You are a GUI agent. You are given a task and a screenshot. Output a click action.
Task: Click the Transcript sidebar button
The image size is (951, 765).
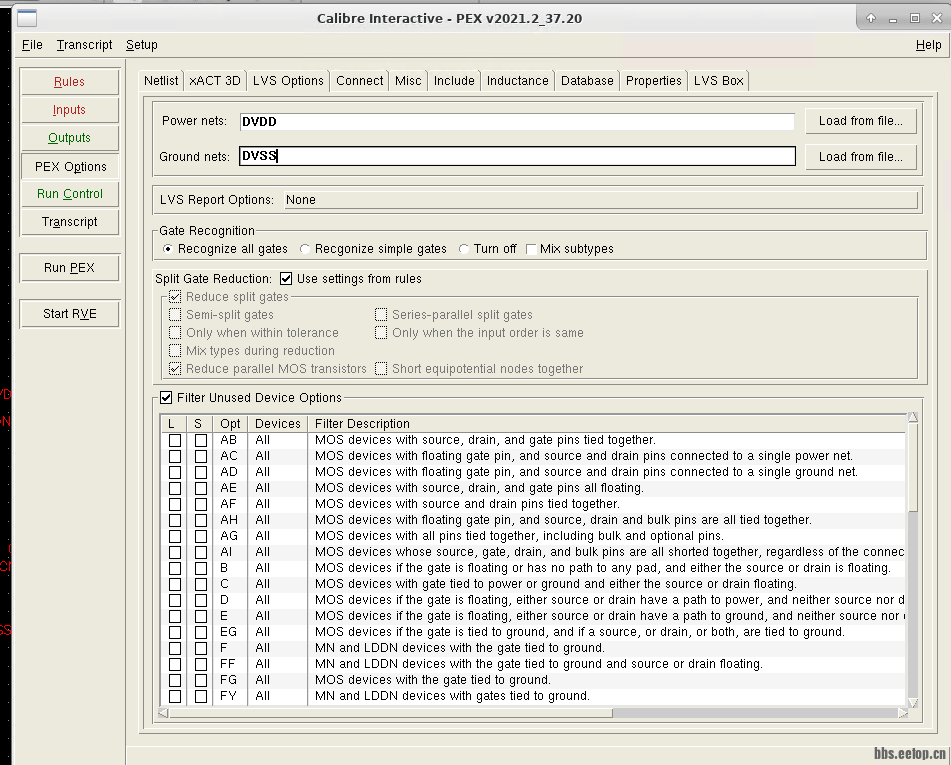tap(69, 222)
